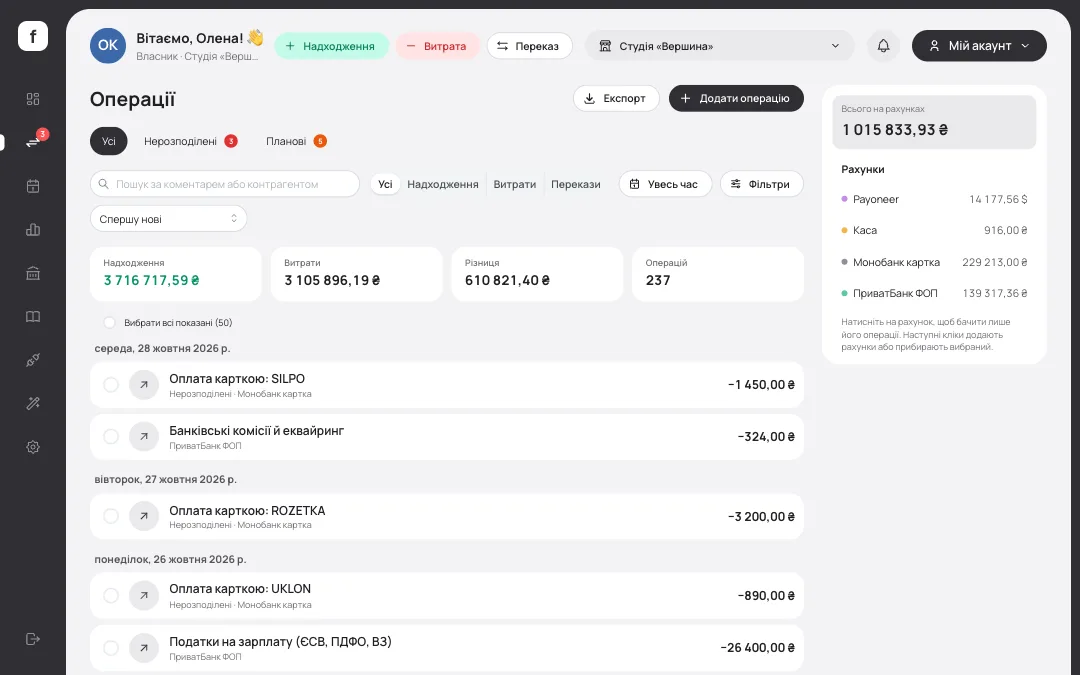Click the arrow icon on UKLON row

(144, 596)
